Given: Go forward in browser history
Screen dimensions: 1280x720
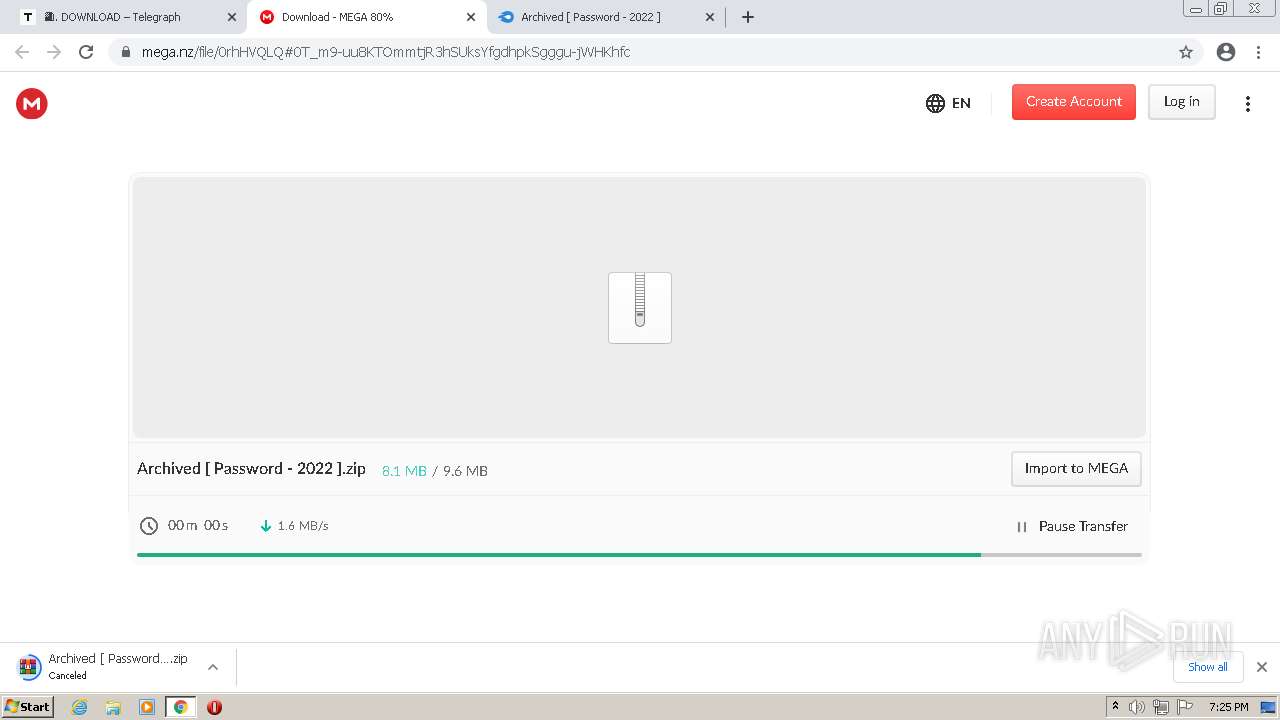Looking at the screenshot, I should [54, 52].
